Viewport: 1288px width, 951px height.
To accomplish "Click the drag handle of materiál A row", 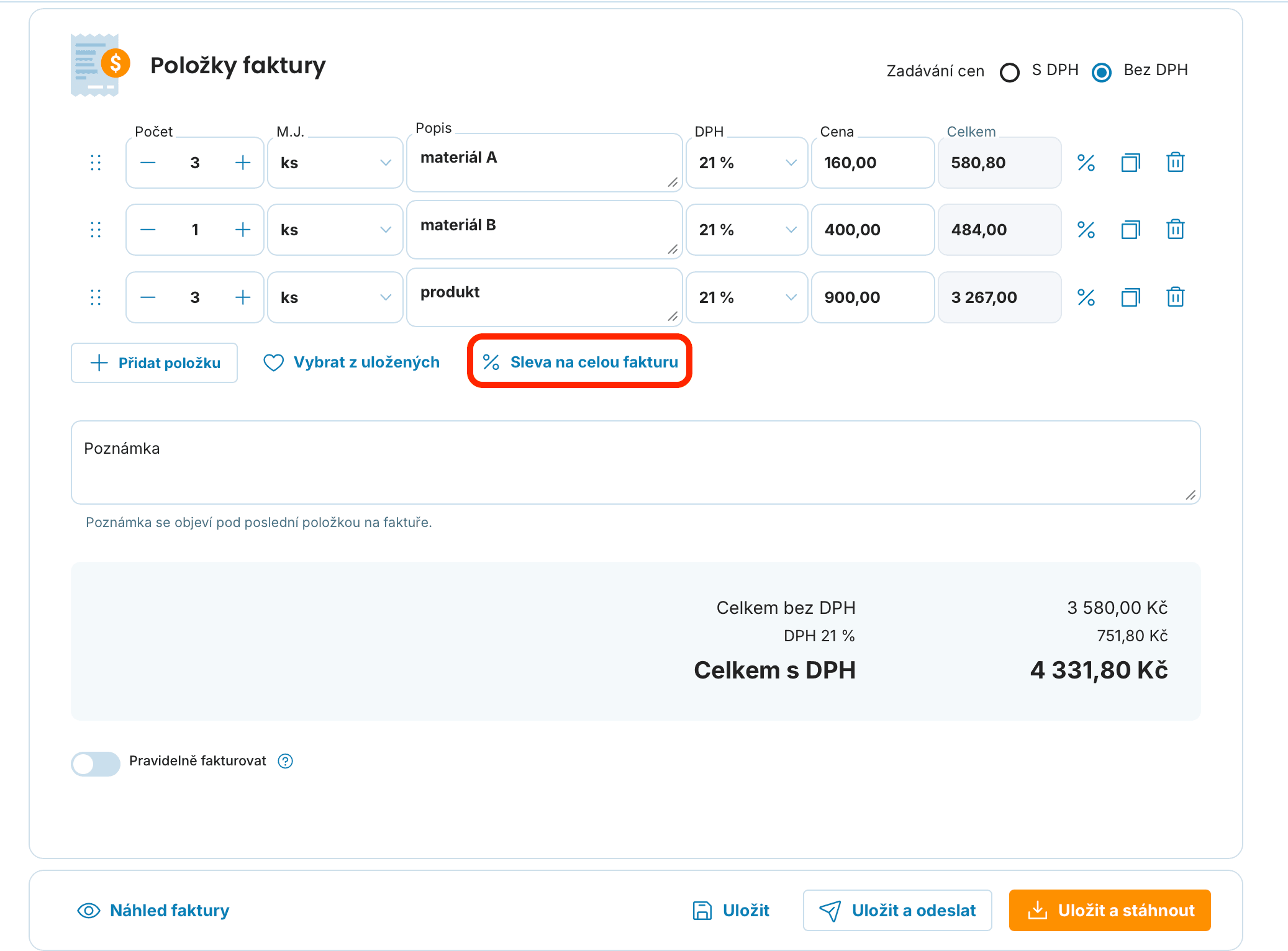I will [96, 163].
